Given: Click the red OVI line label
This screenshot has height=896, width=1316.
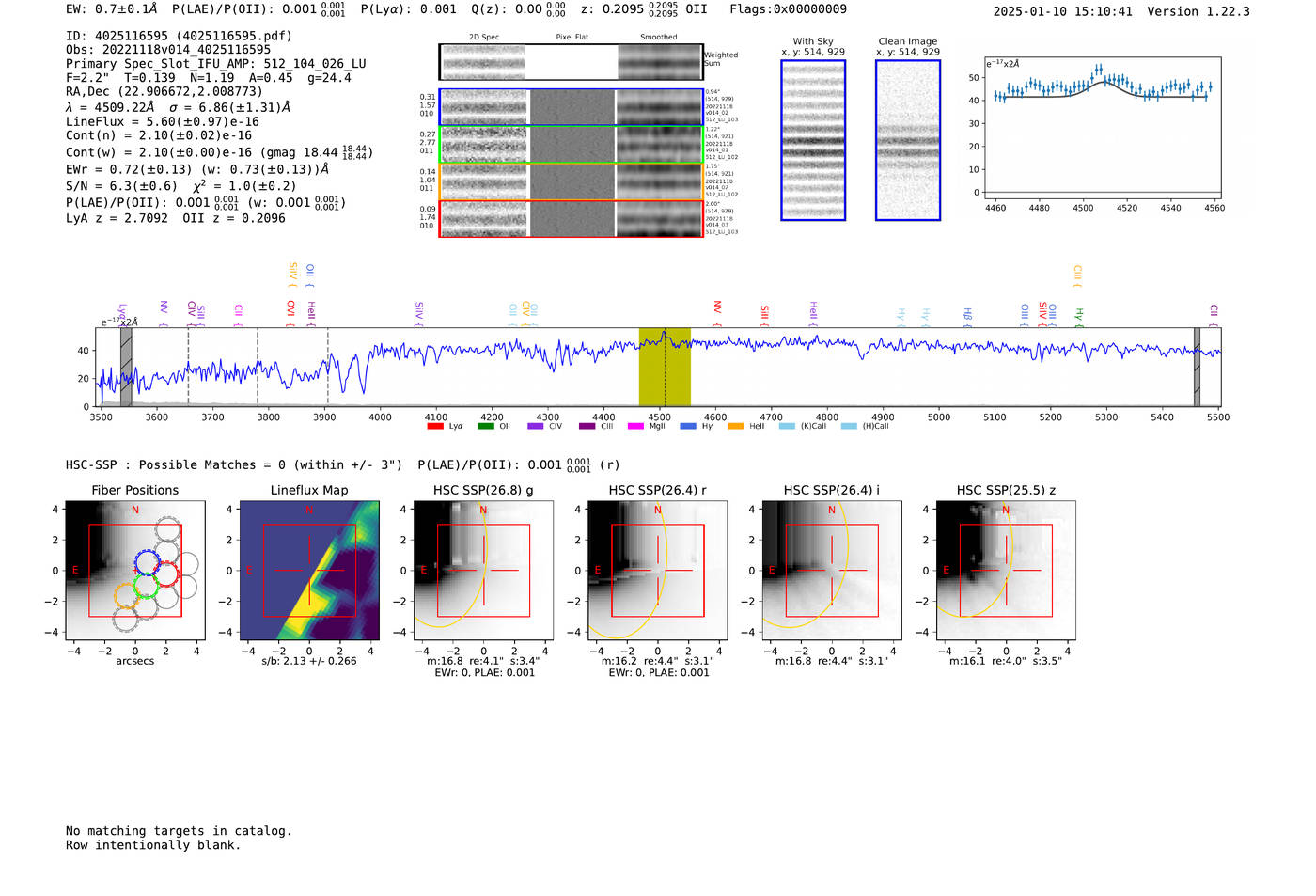Looking at the screenshot, I should coord(290,313).
